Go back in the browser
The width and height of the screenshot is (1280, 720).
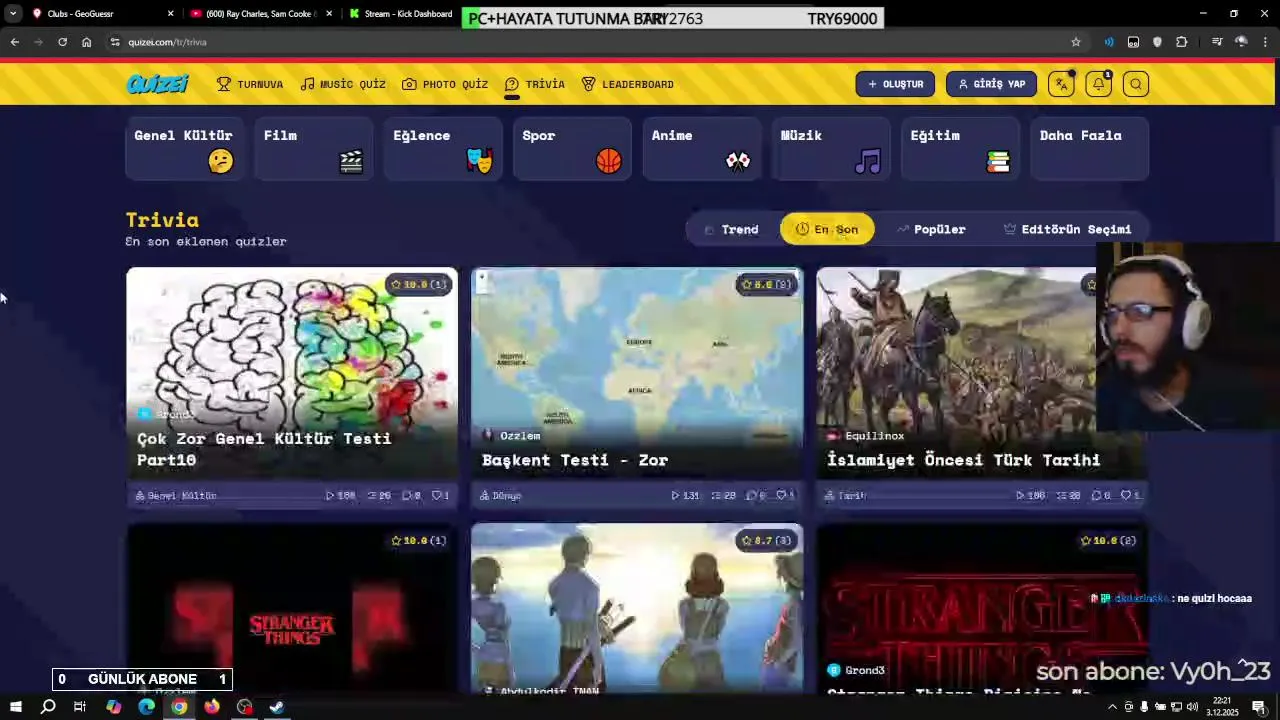pos(14,42)
